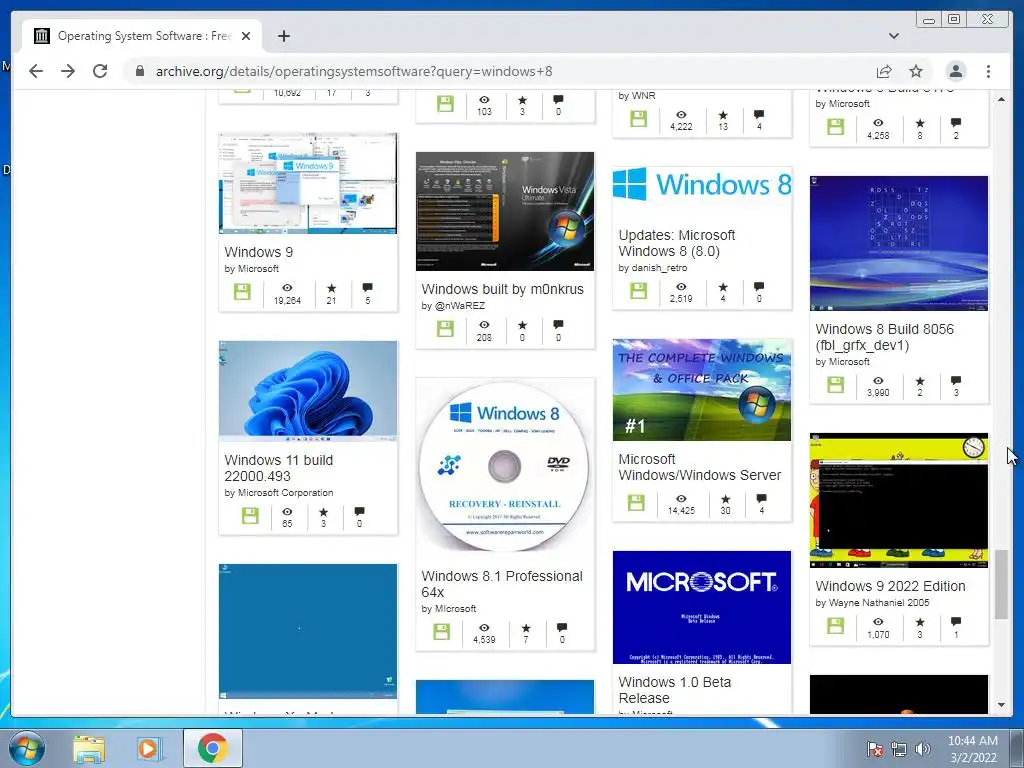Go forward in browser history
The image size is (1024, 768).
(68, 71)
